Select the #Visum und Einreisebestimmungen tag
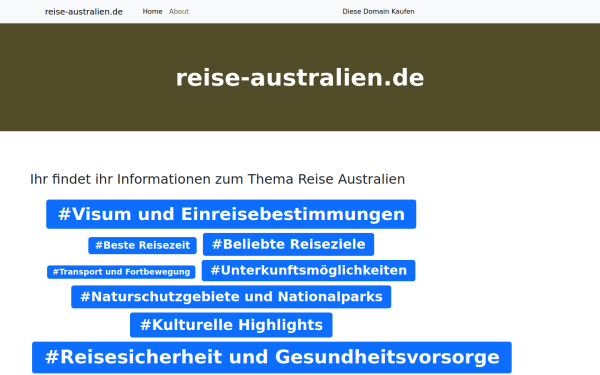 pos(231,214)
